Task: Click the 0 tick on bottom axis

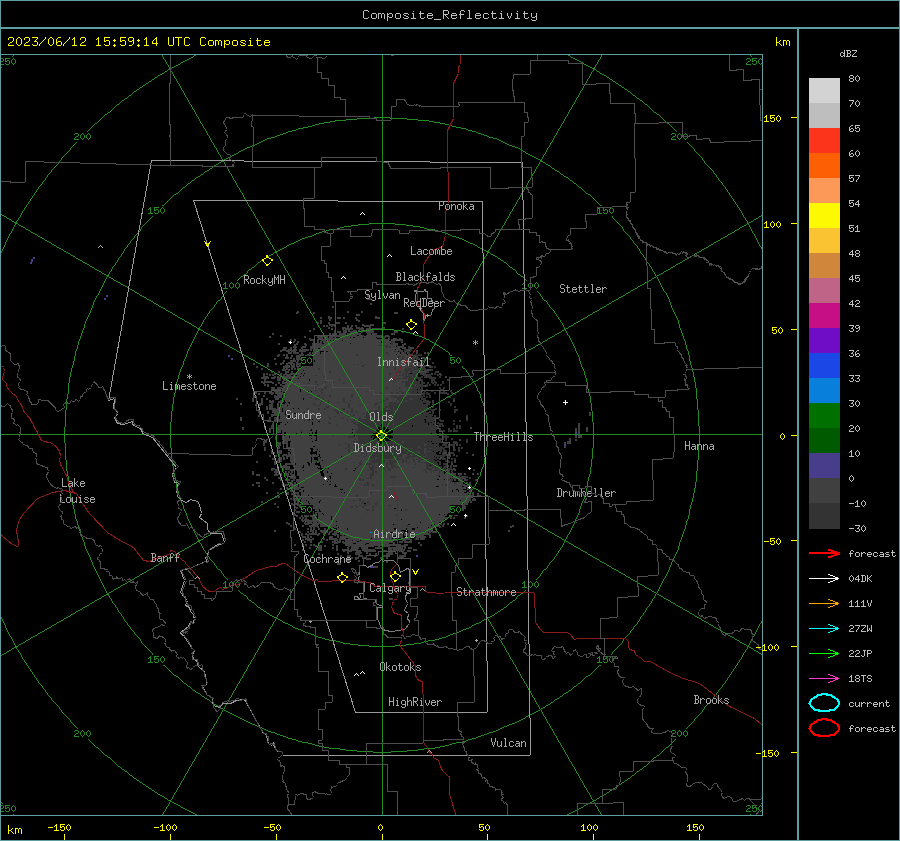Action: click(381, 828)
